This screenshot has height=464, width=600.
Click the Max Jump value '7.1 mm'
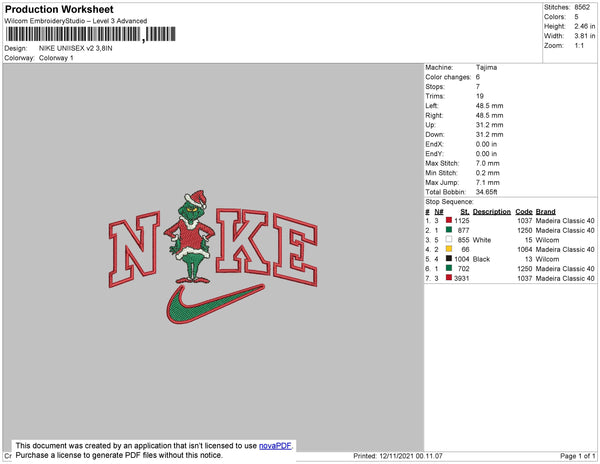[488, 182]
